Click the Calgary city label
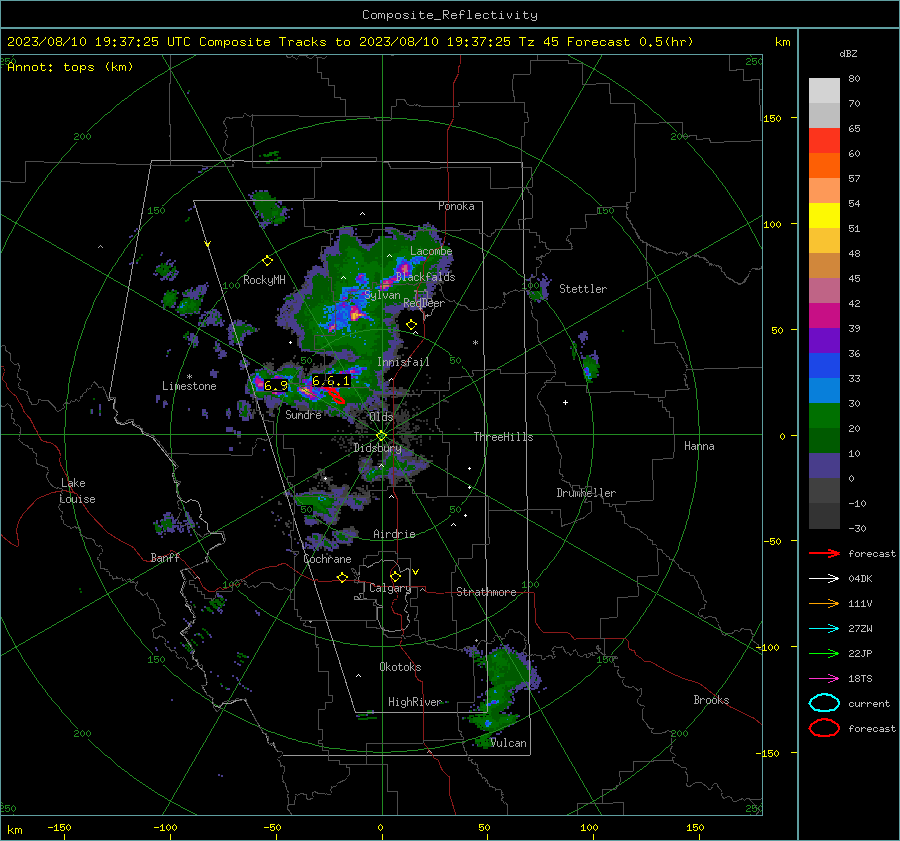The width and height of the screenshot is (900, 841). click(x=390, y=588)
